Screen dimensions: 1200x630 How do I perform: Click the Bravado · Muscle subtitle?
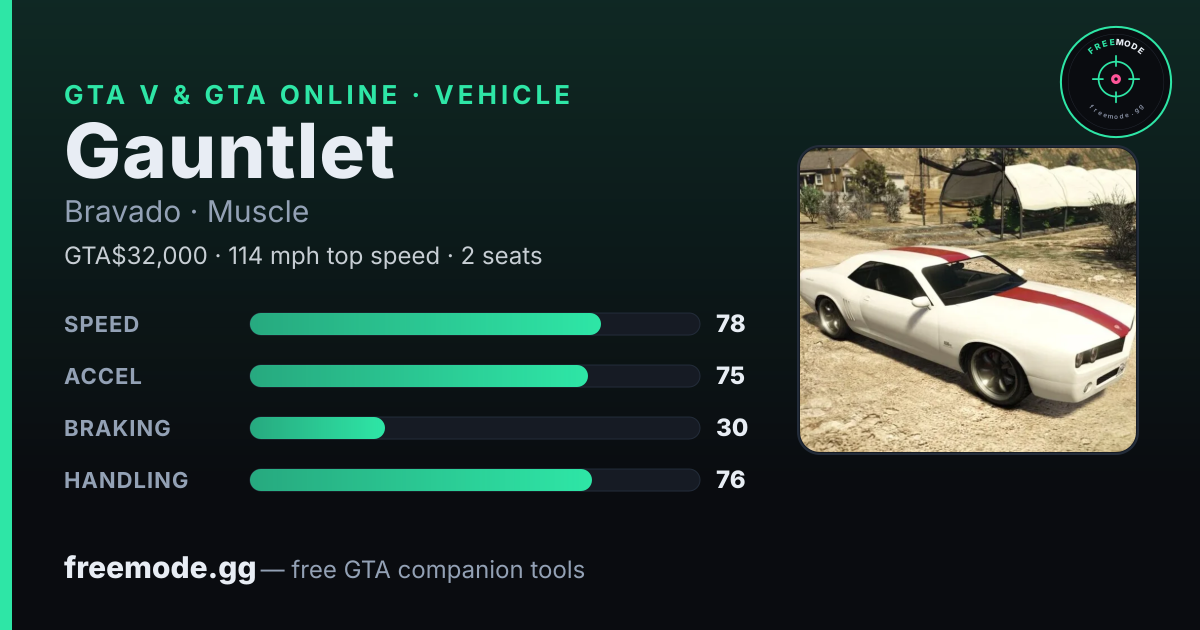click(186, 212)
